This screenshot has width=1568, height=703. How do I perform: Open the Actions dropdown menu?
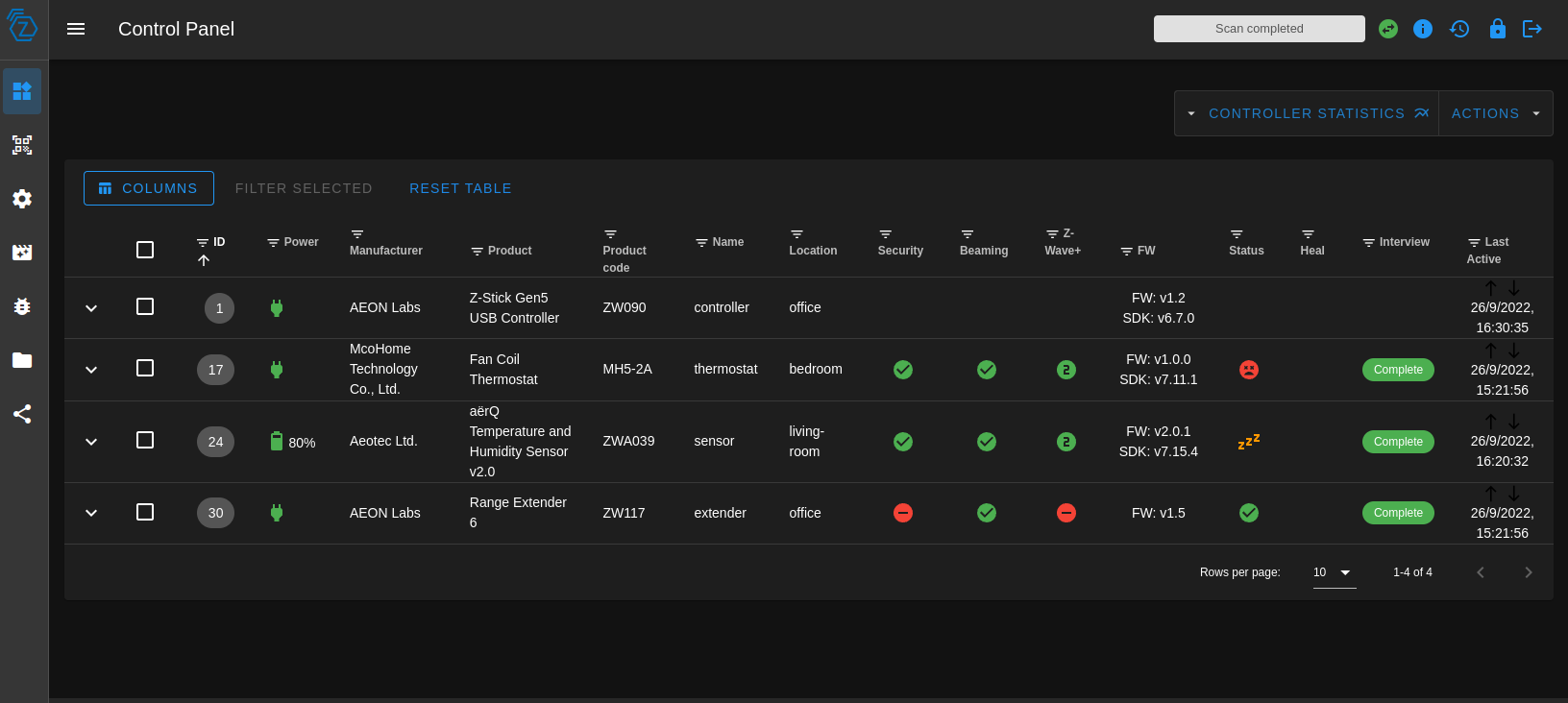point(1496,113)
